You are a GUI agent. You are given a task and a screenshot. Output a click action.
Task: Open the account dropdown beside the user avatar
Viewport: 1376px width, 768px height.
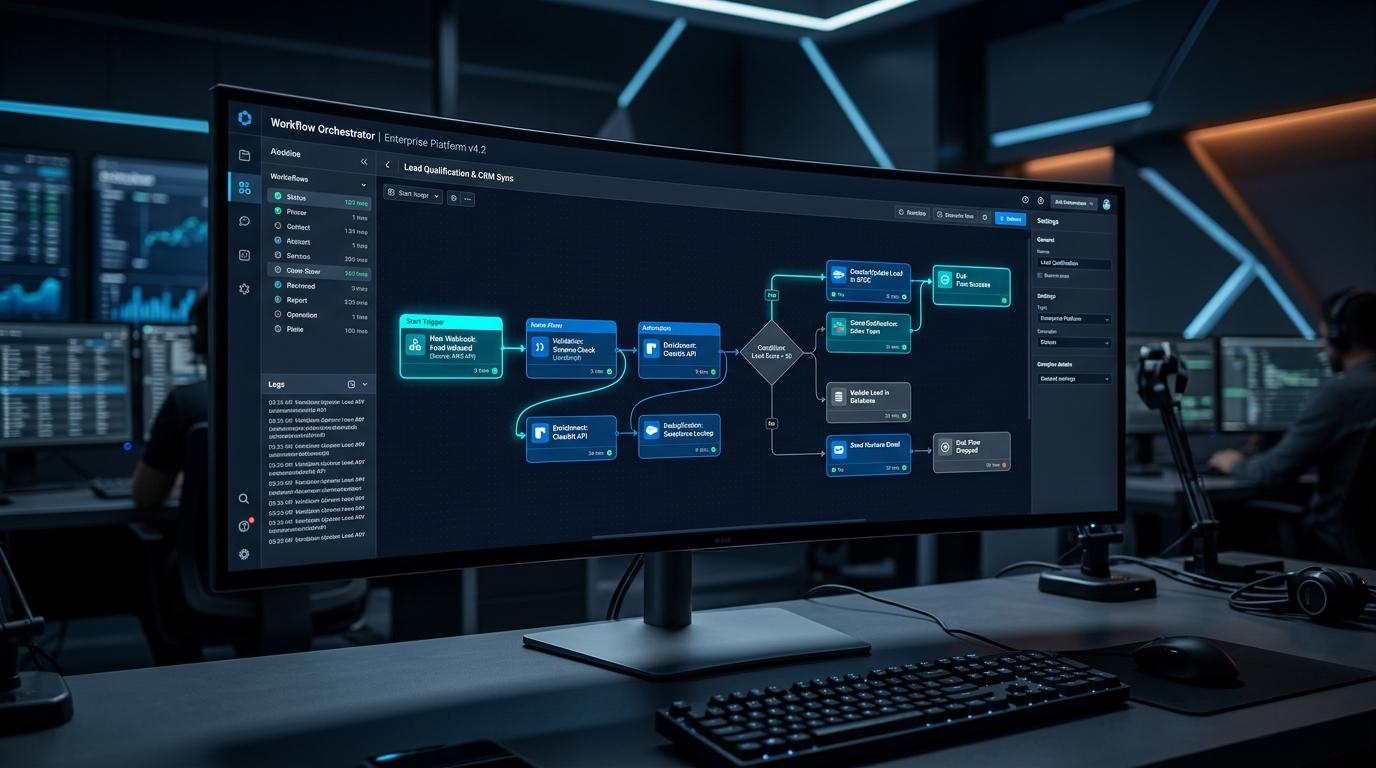[1073, 203]
